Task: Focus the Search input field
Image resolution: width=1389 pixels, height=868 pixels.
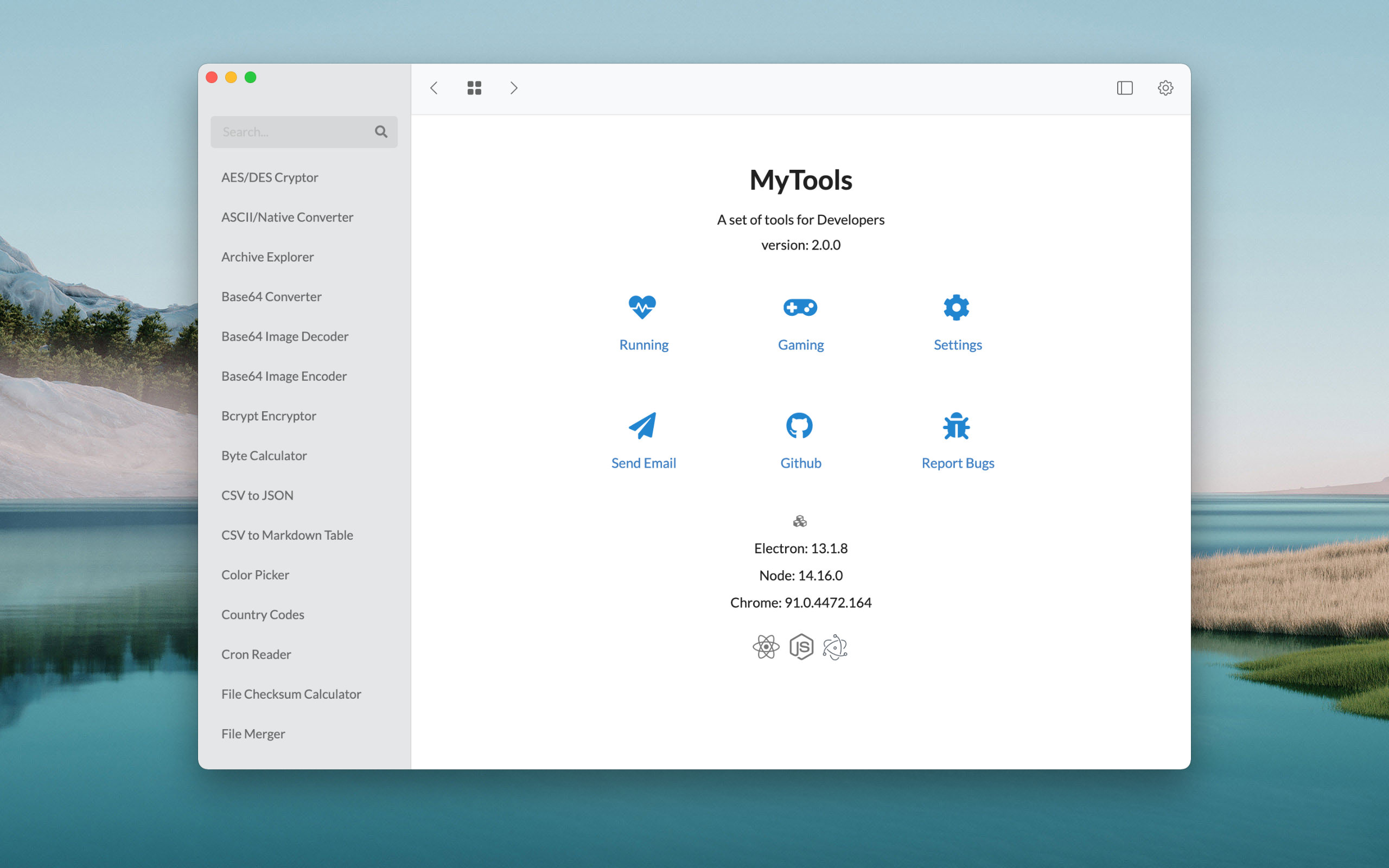Action: [293, 132]
